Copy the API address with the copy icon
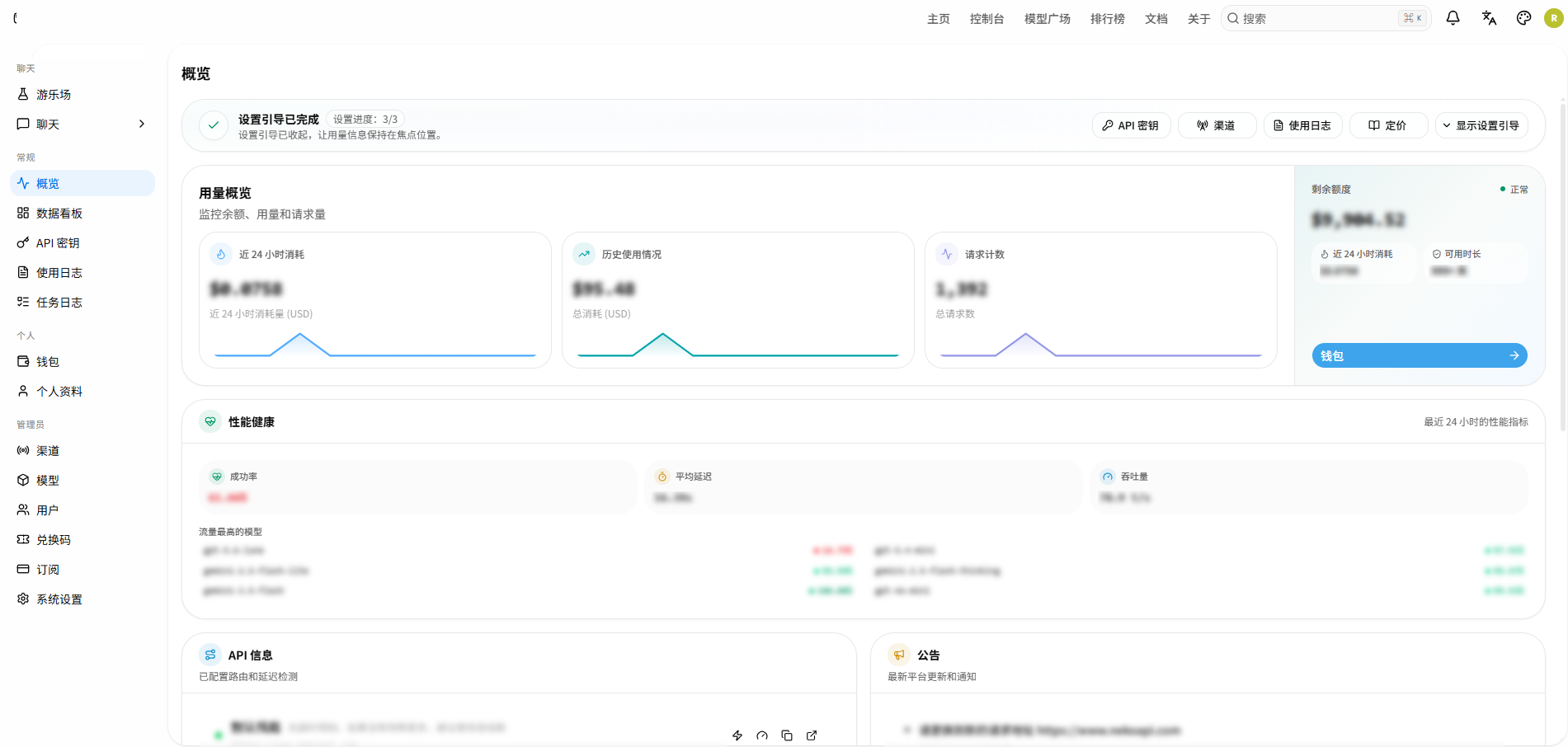This screenshot has height=747, width=1568. point(787,735)
